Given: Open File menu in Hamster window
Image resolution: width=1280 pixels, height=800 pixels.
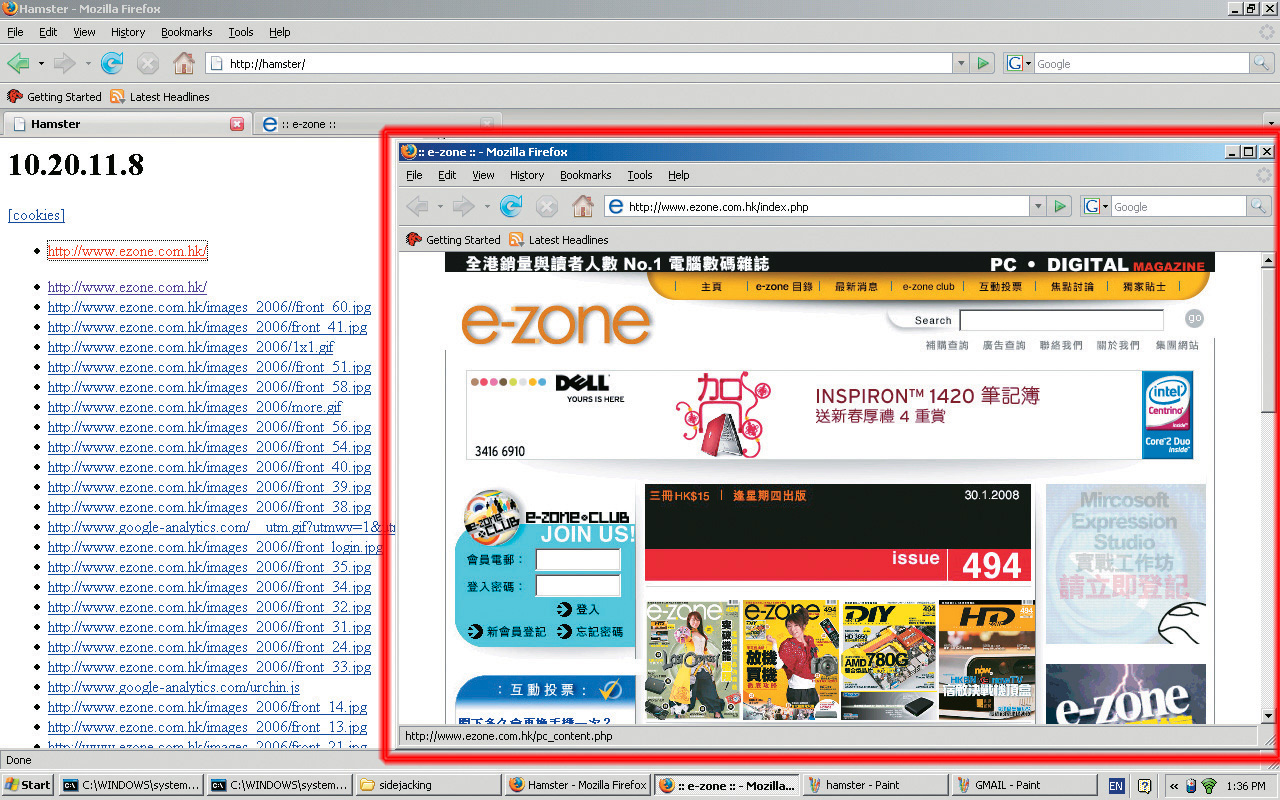Looking at the screenshot, I should pyautogui.click(x=15, y=32).
